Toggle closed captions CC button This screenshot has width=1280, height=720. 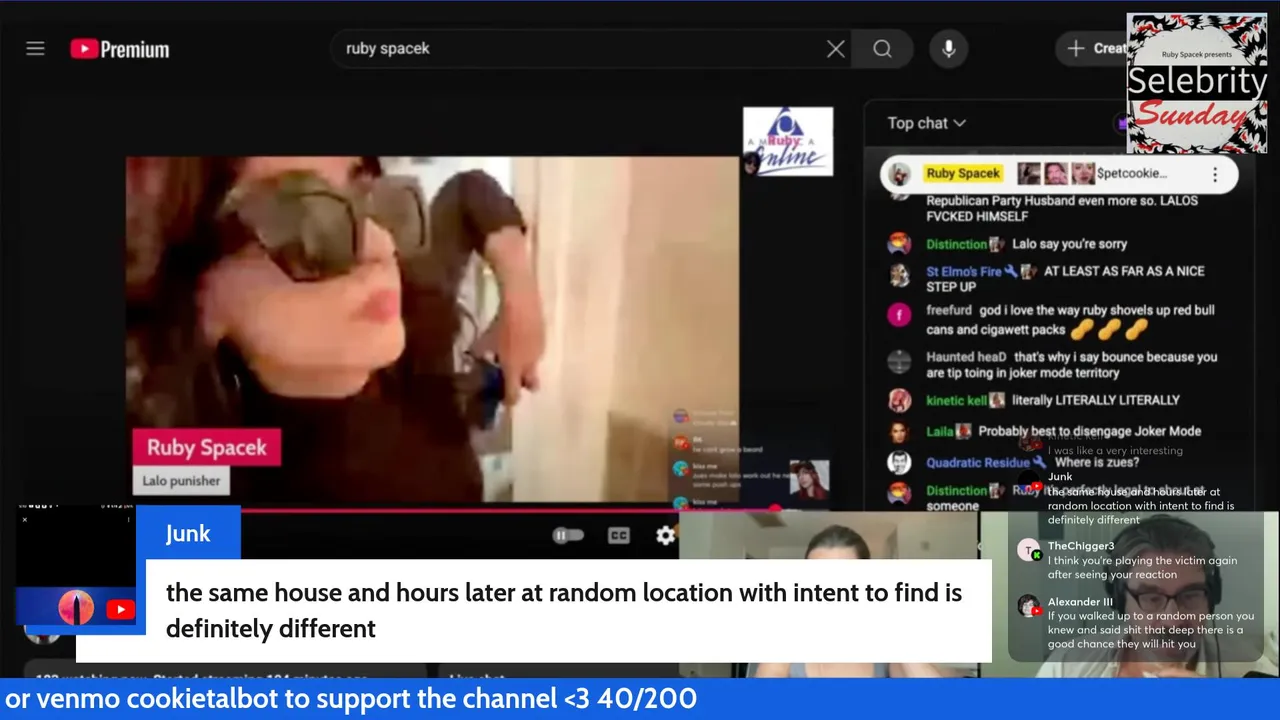pos(619,535)
